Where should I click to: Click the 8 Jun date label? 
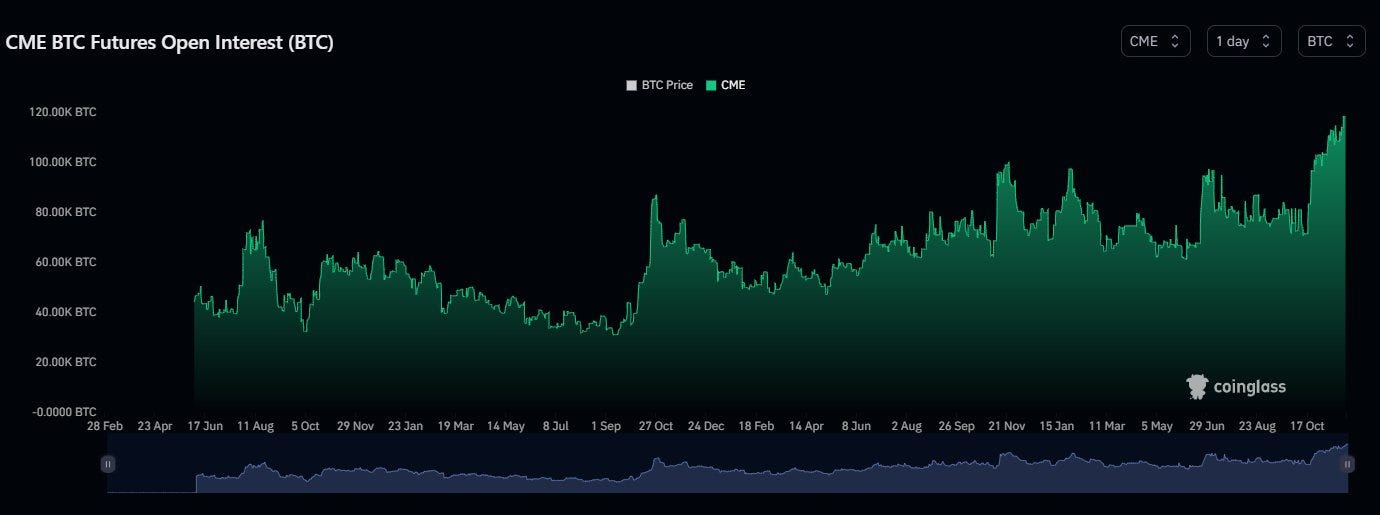click(856, 426)
